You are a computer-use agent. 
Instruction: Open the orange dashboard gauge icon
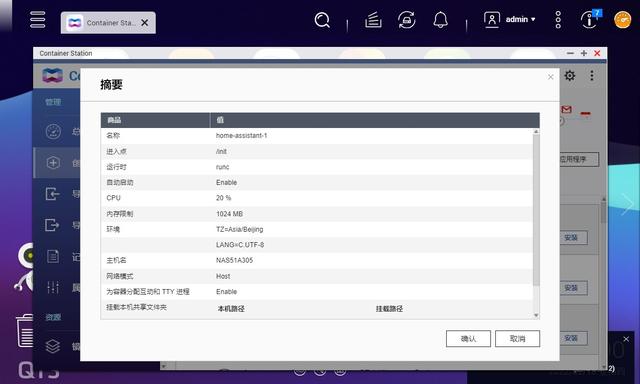click(622, 20)
